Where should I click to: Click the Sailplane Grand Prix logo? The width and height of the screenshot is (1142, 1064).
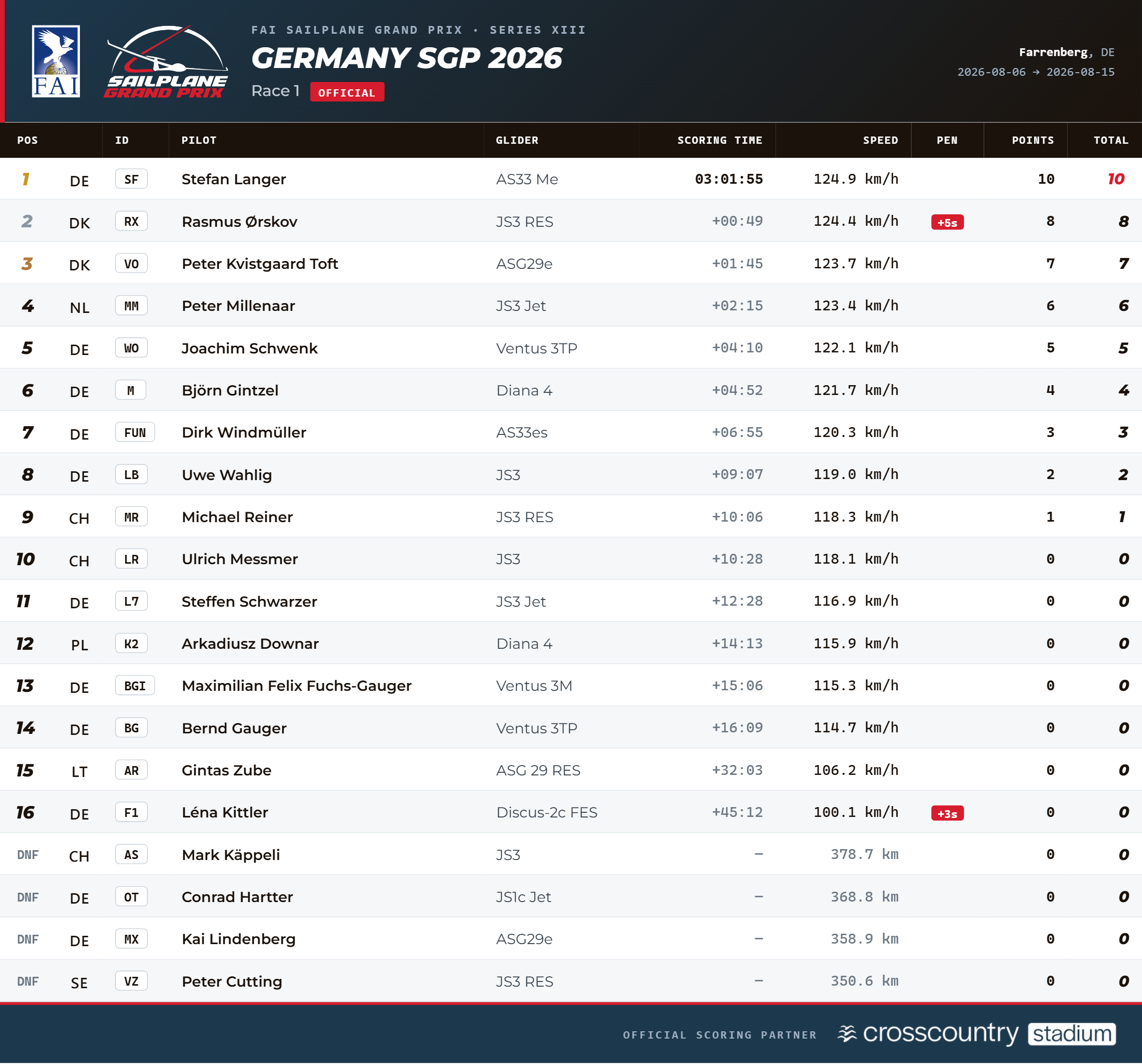click(x=166, y=61)
